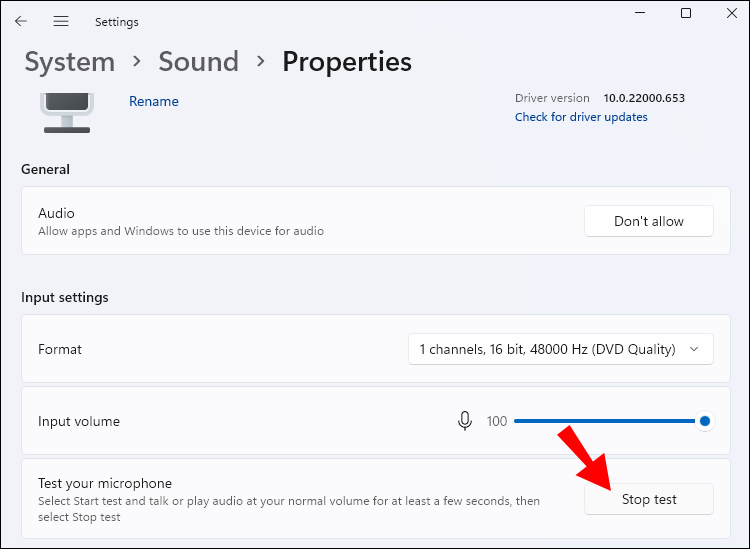Select the Audio setting row label
Image resolution: width=750 pixels, height=549 pixels.
point(56,213)
